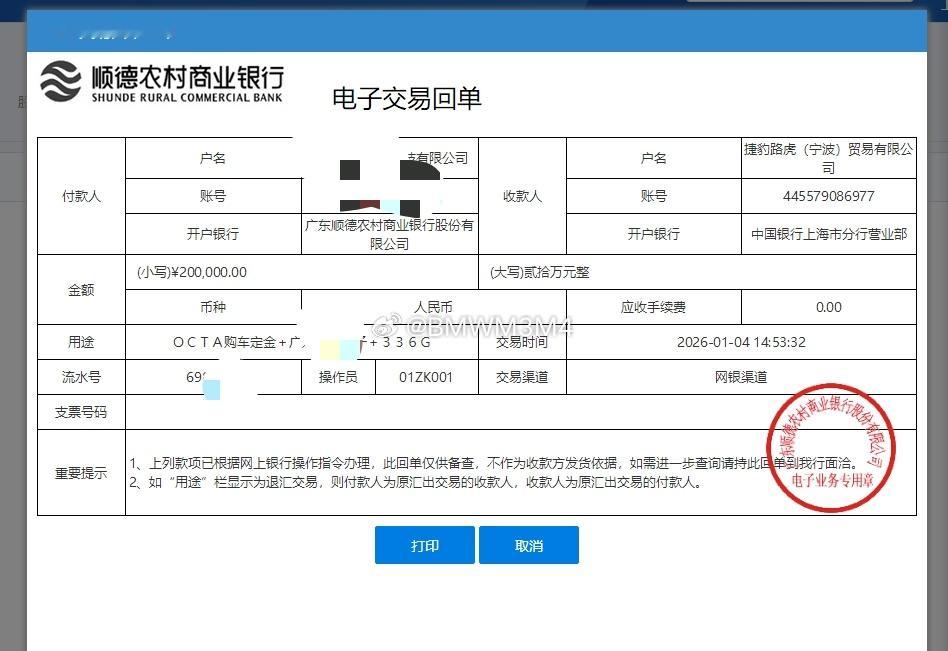Select payee account number 445579086977

click(x=828, y=196)
